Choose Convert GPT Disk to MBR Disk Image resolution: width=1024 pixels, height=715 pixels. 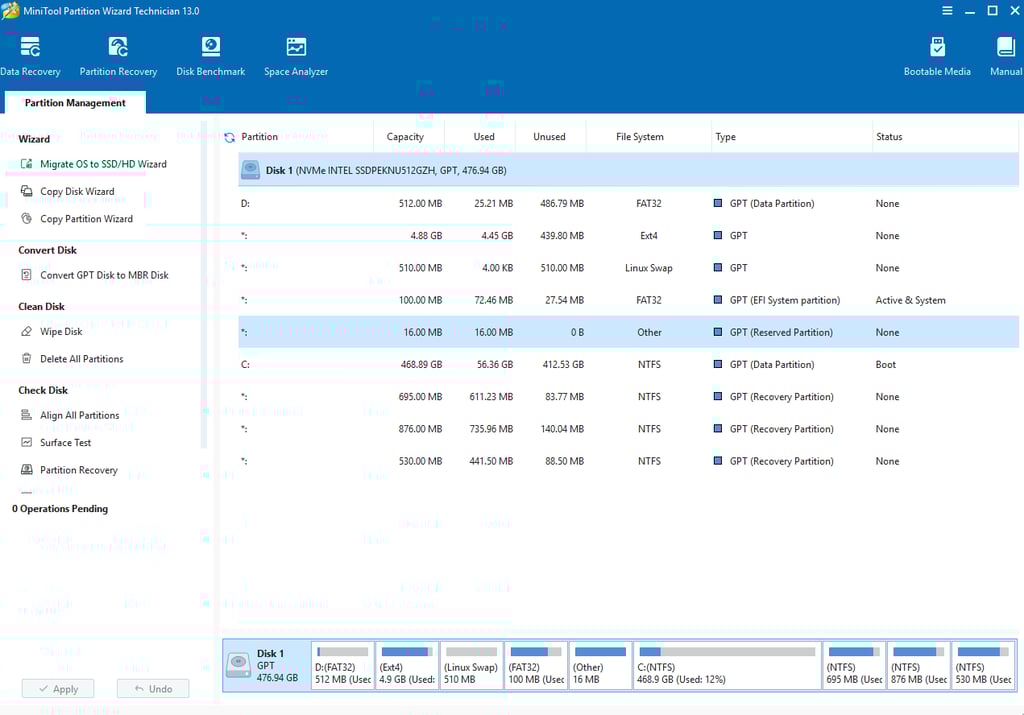(104, 275)
